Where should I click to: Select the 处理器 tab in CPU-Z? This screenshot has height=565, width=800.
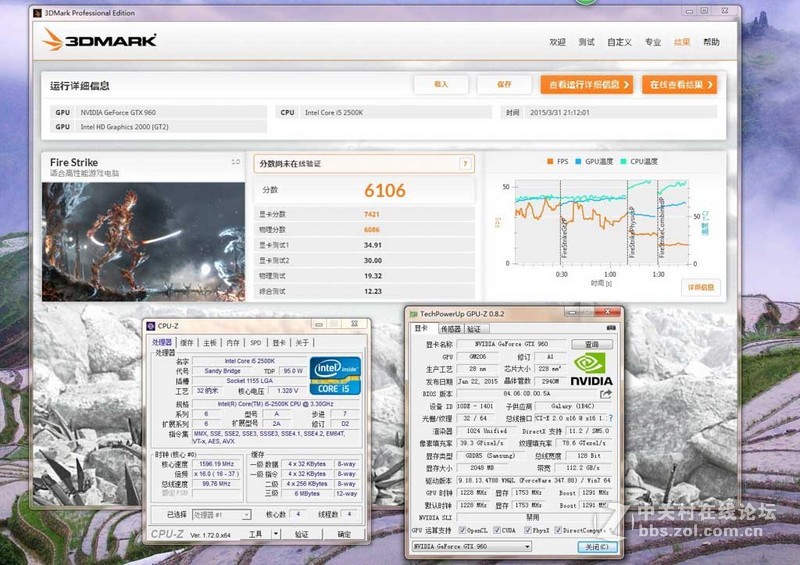tap(162, 342)
